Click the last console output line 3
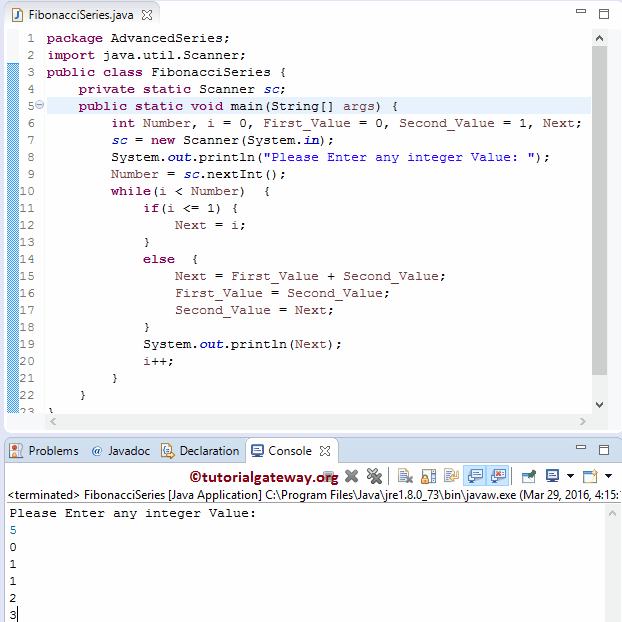Screen dimensions: 622x622 13,615
